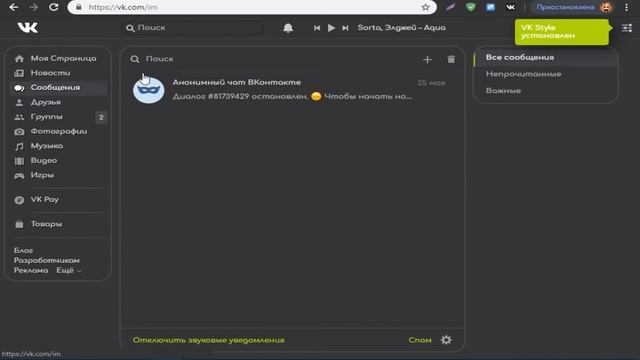This screenshot has width=640, height=360.
Task: Expand the Ещё dropdown
Action: point(69,270)
